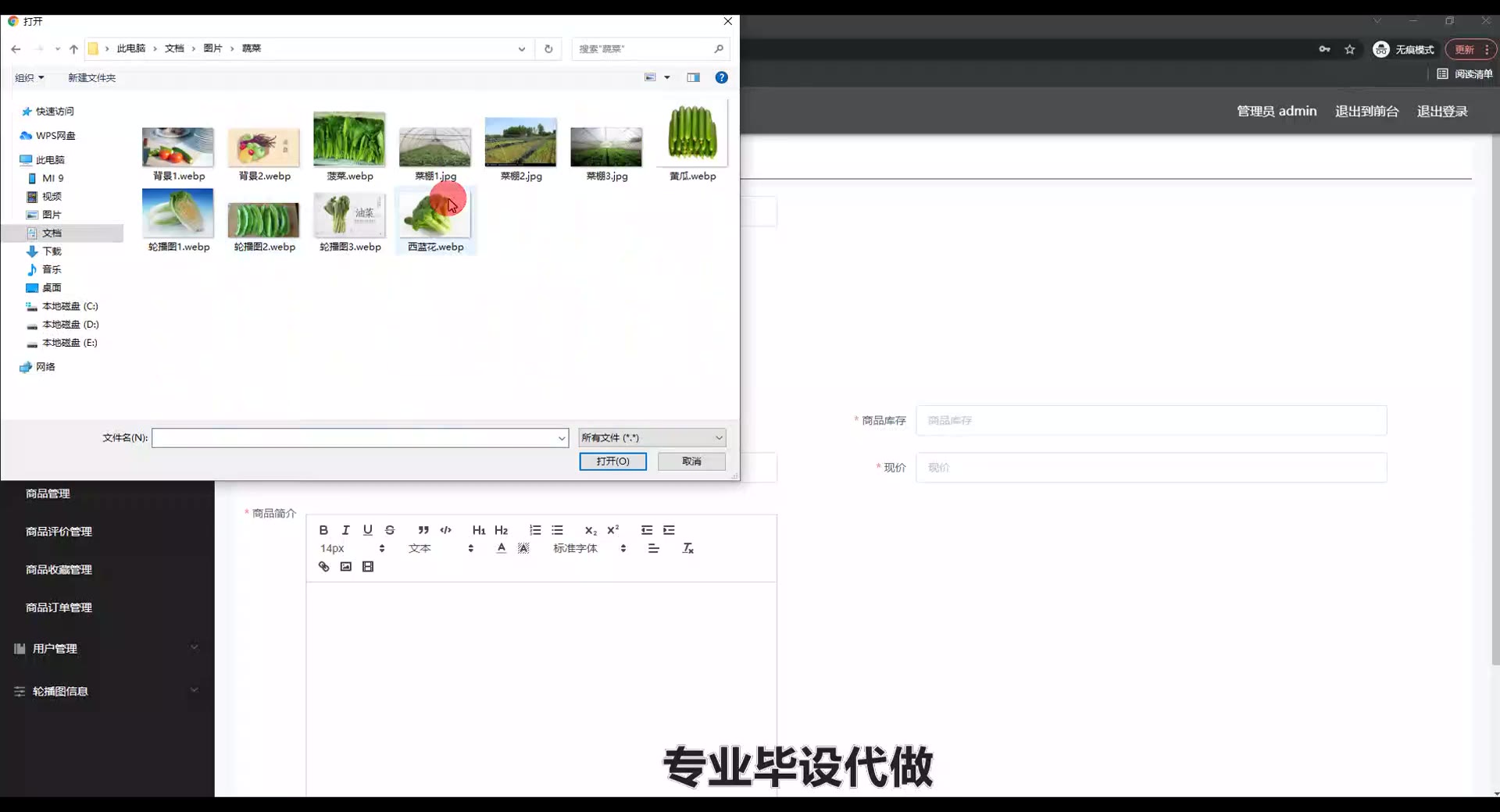Apply bold formatting in the editor toolbar

[x=323, y=530]
